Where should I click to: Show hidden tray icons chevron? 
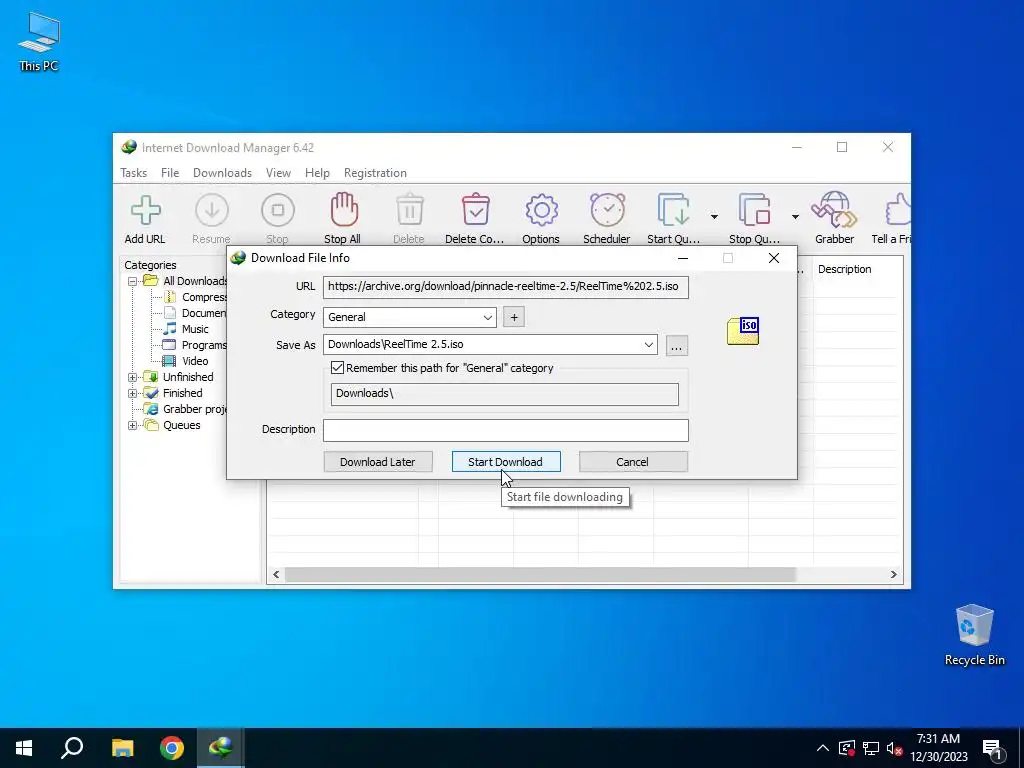823,748
